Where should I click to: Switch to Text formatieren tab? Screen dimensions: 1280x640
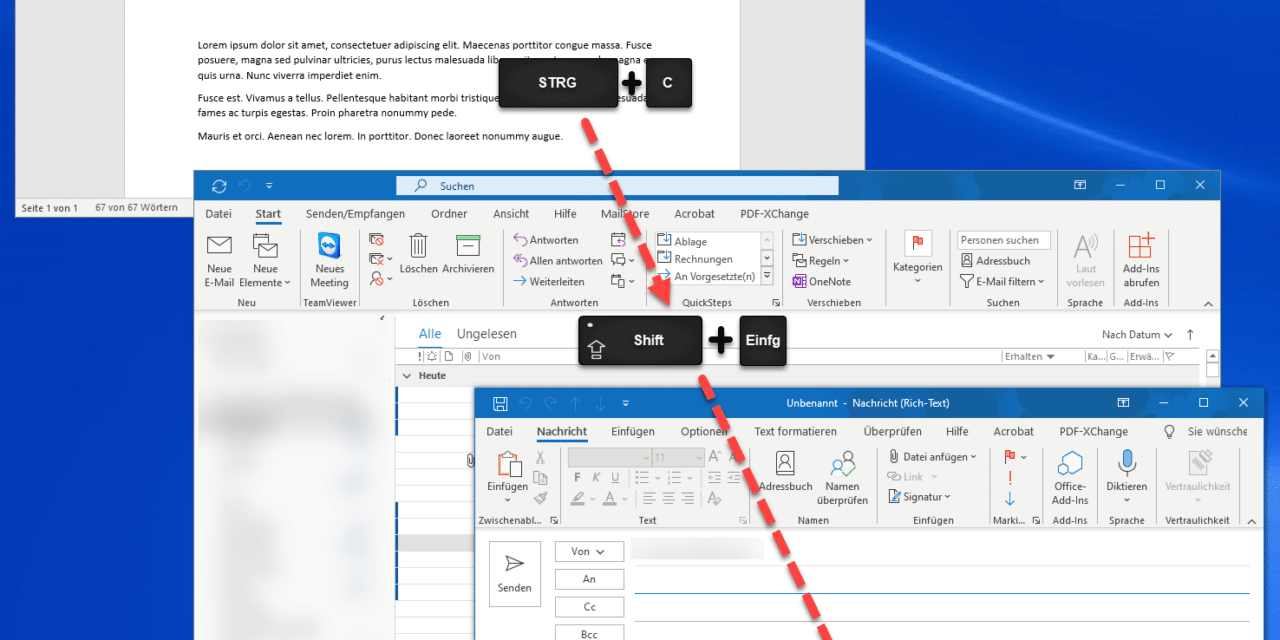[x=795, y=432]
